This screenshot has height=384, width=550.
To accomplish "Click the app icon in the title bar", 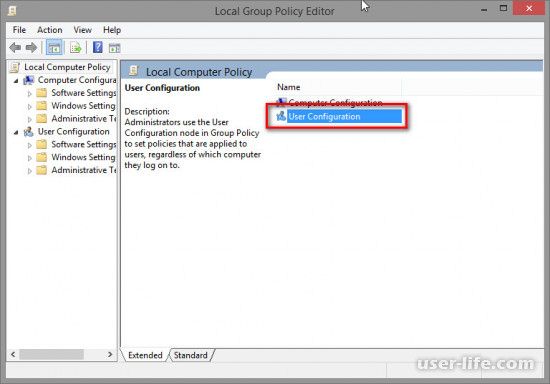I will click(12, 11).
